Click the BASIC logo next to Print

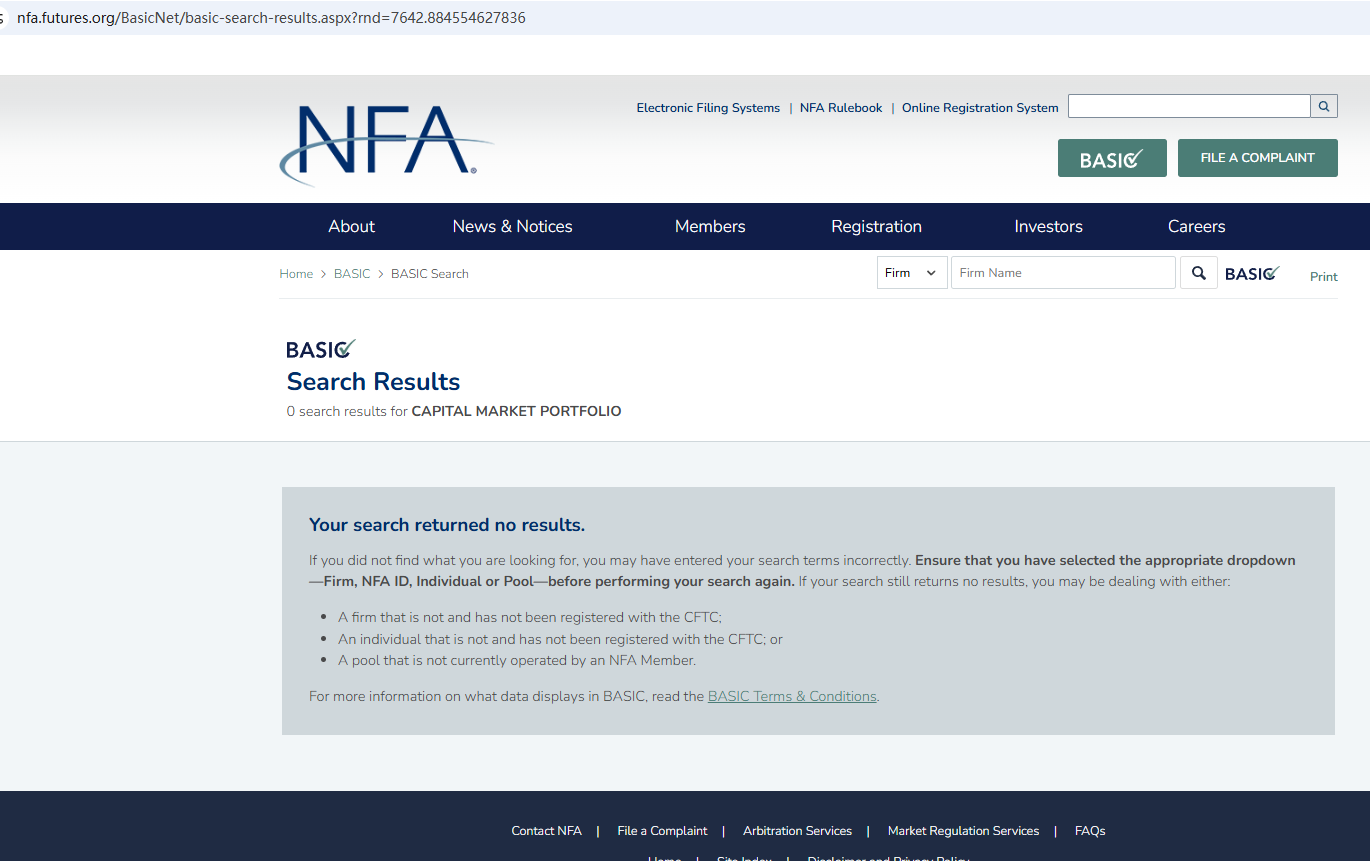coord(1252,274)
